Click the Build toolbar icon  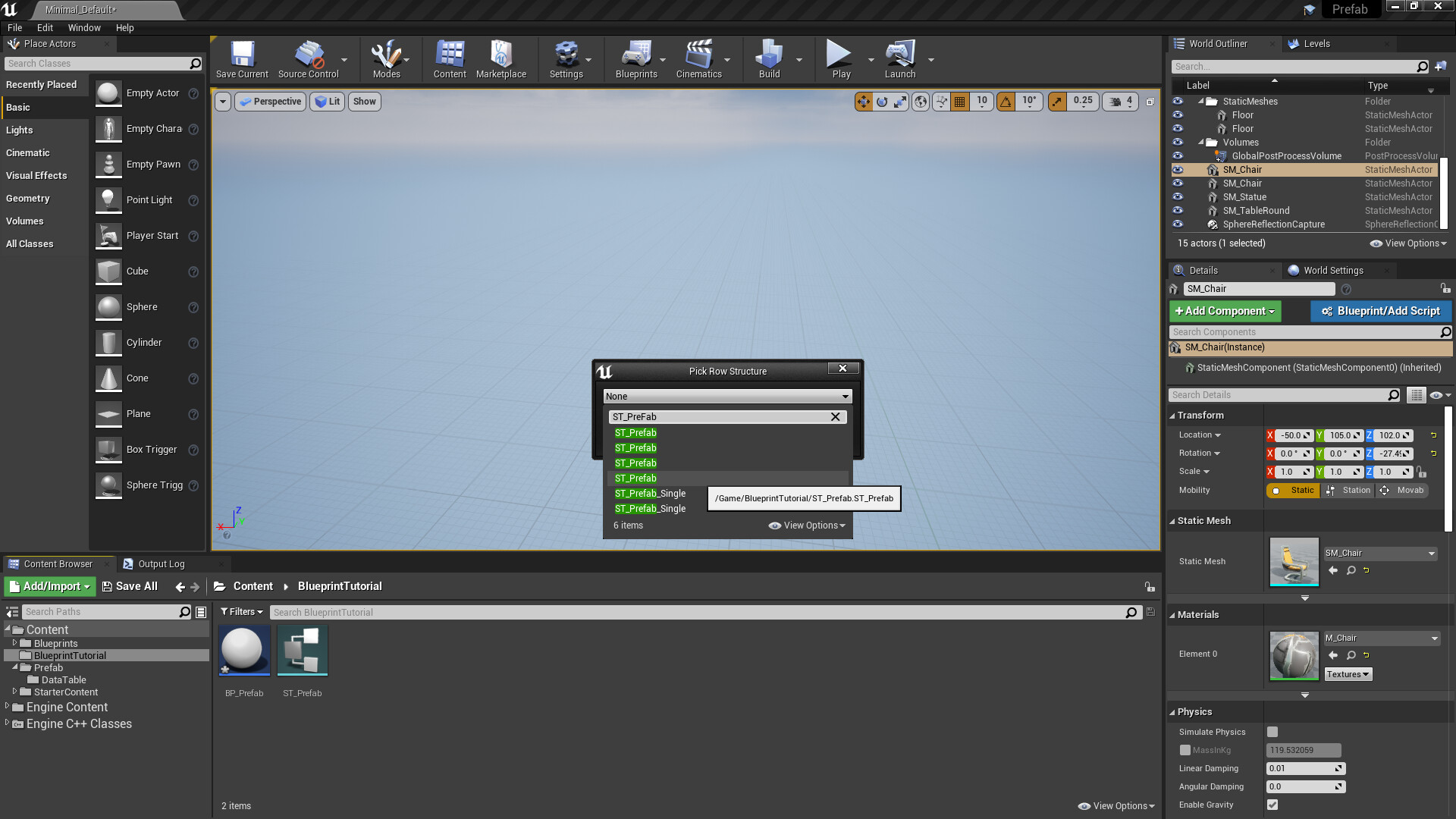[x=769, y=55]
